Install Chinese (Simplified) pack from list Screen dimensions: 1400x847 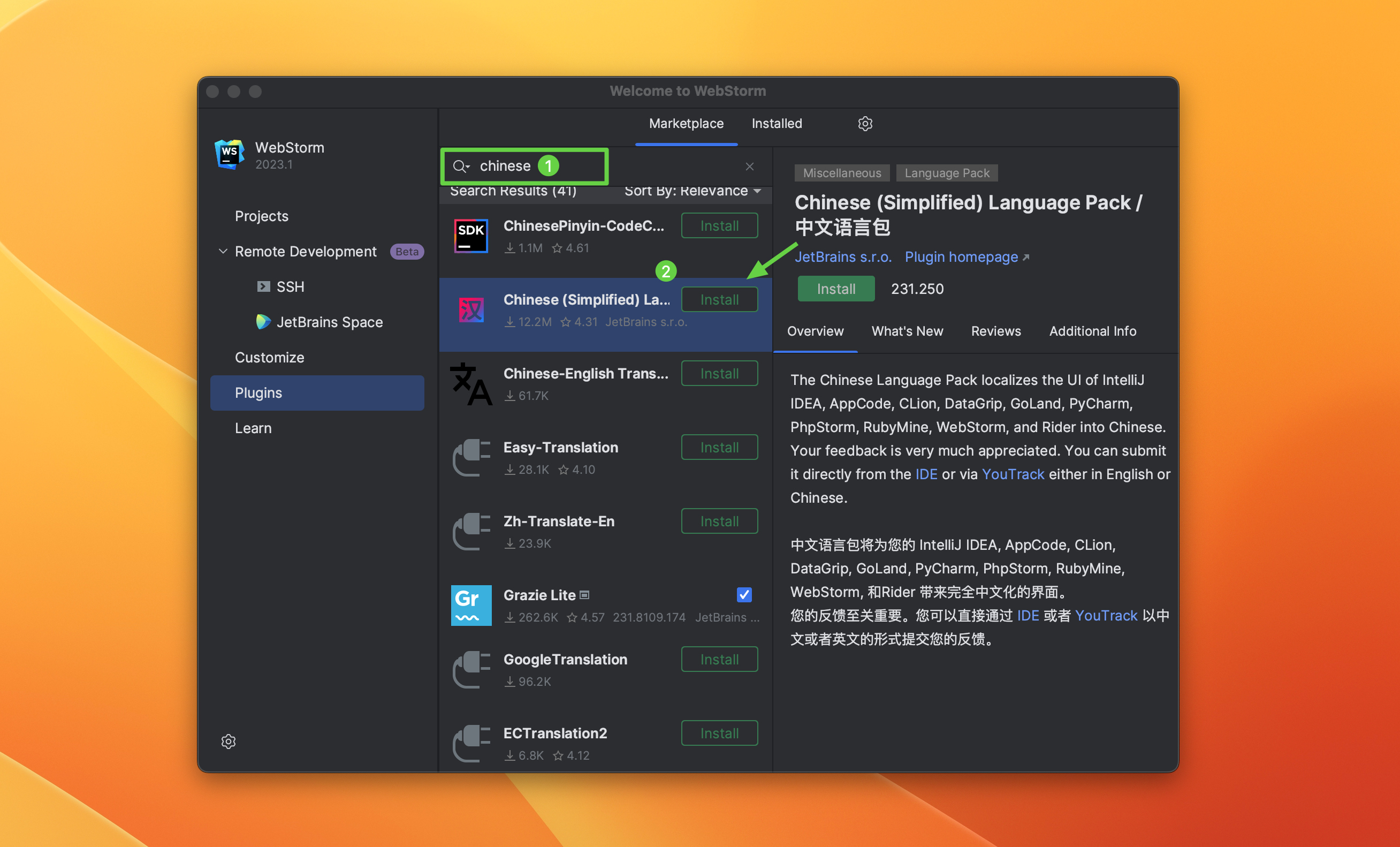coord(719,300)
